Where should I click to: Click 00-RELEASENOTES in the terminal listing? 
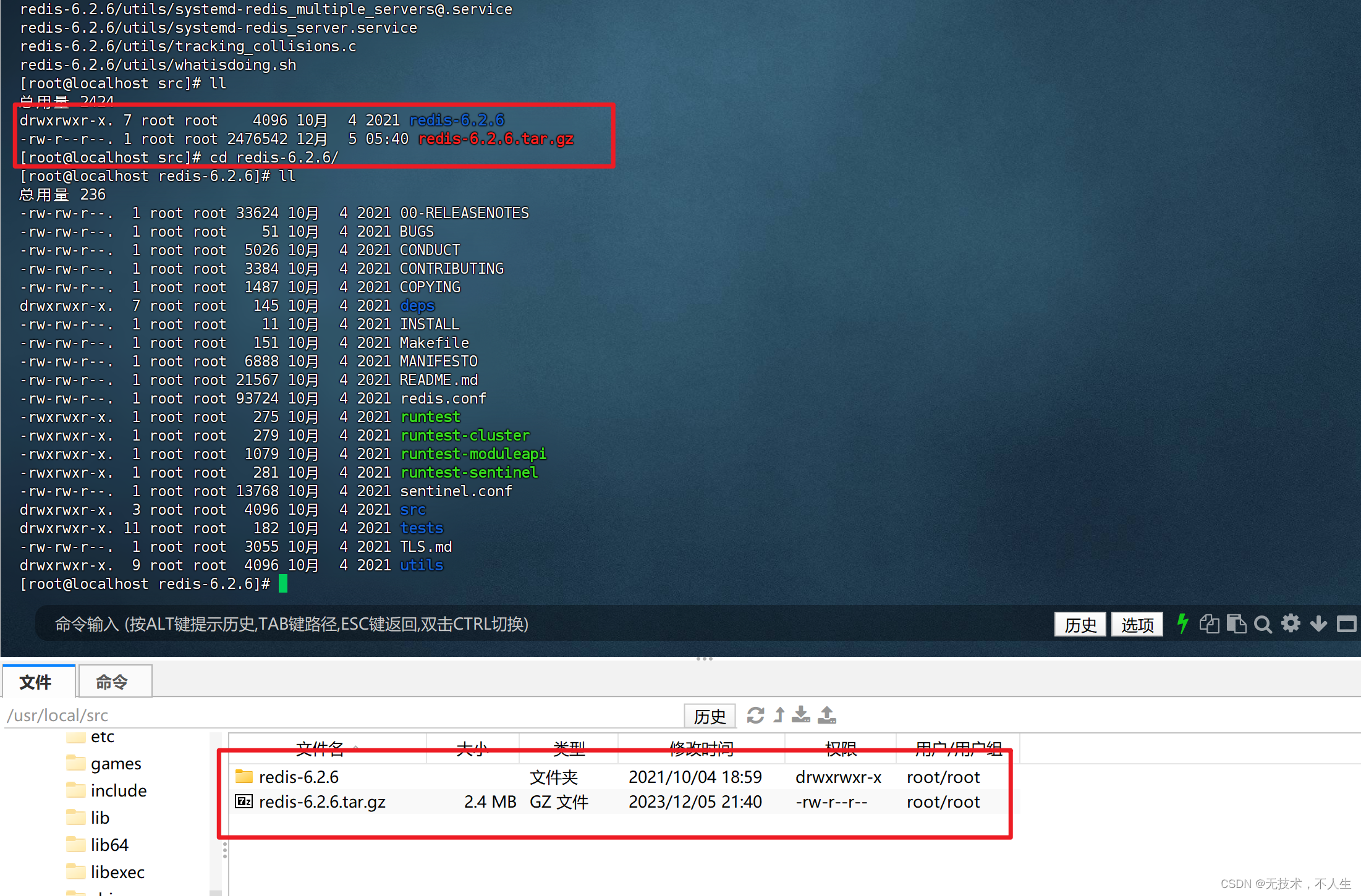(465, 213)
